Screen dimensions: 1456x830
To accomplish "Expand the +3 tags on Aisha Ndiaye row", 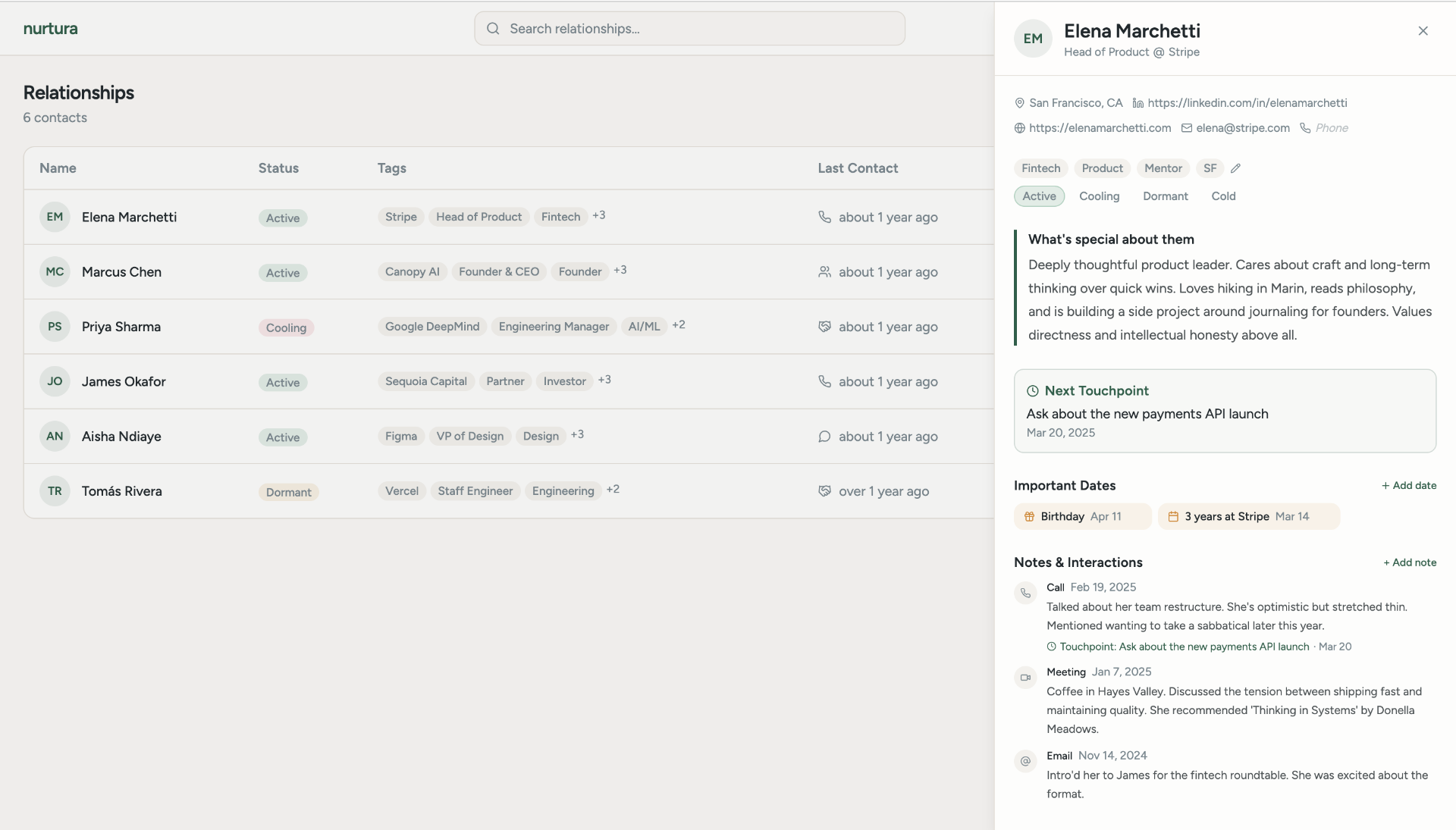I will coord(577,435).
